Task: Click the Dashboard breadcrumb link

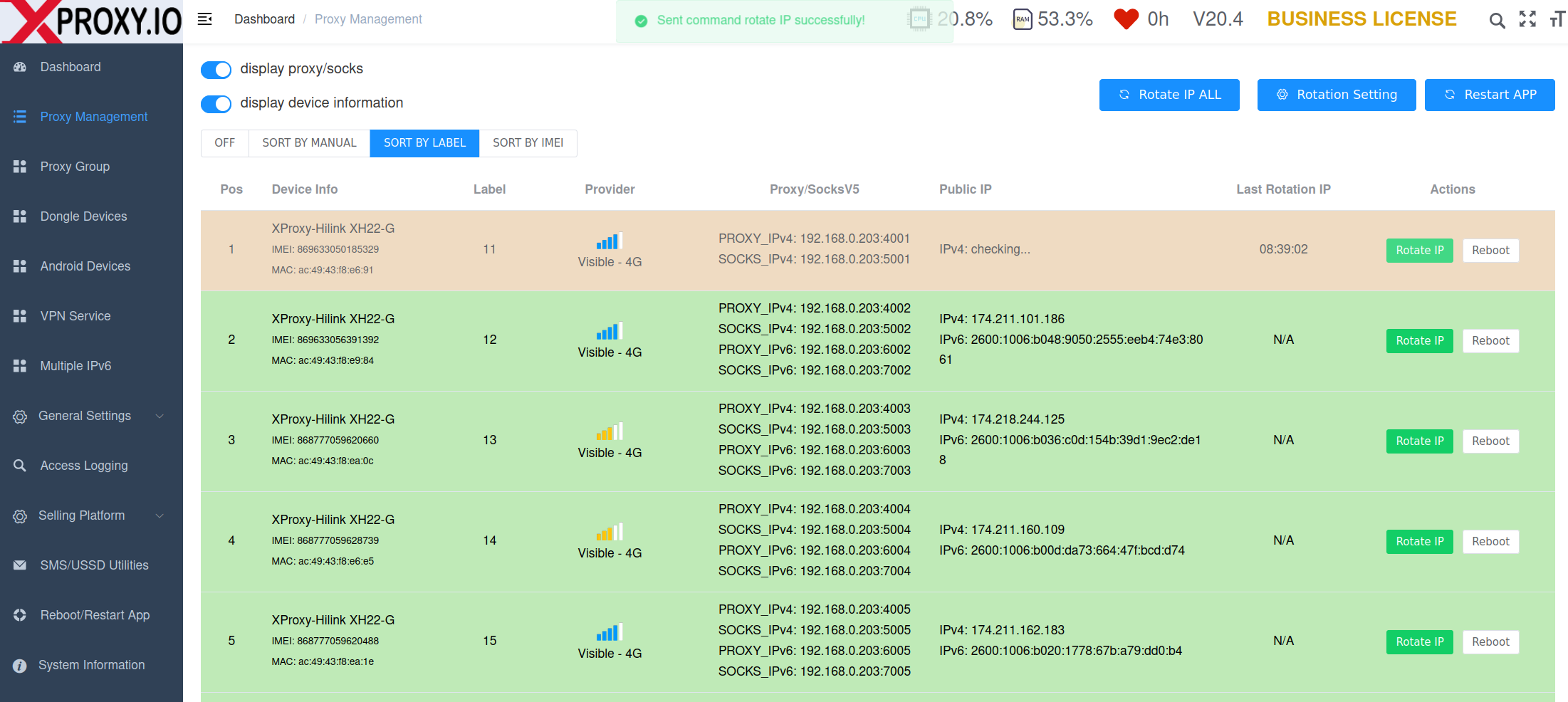Action: (264, 19)
